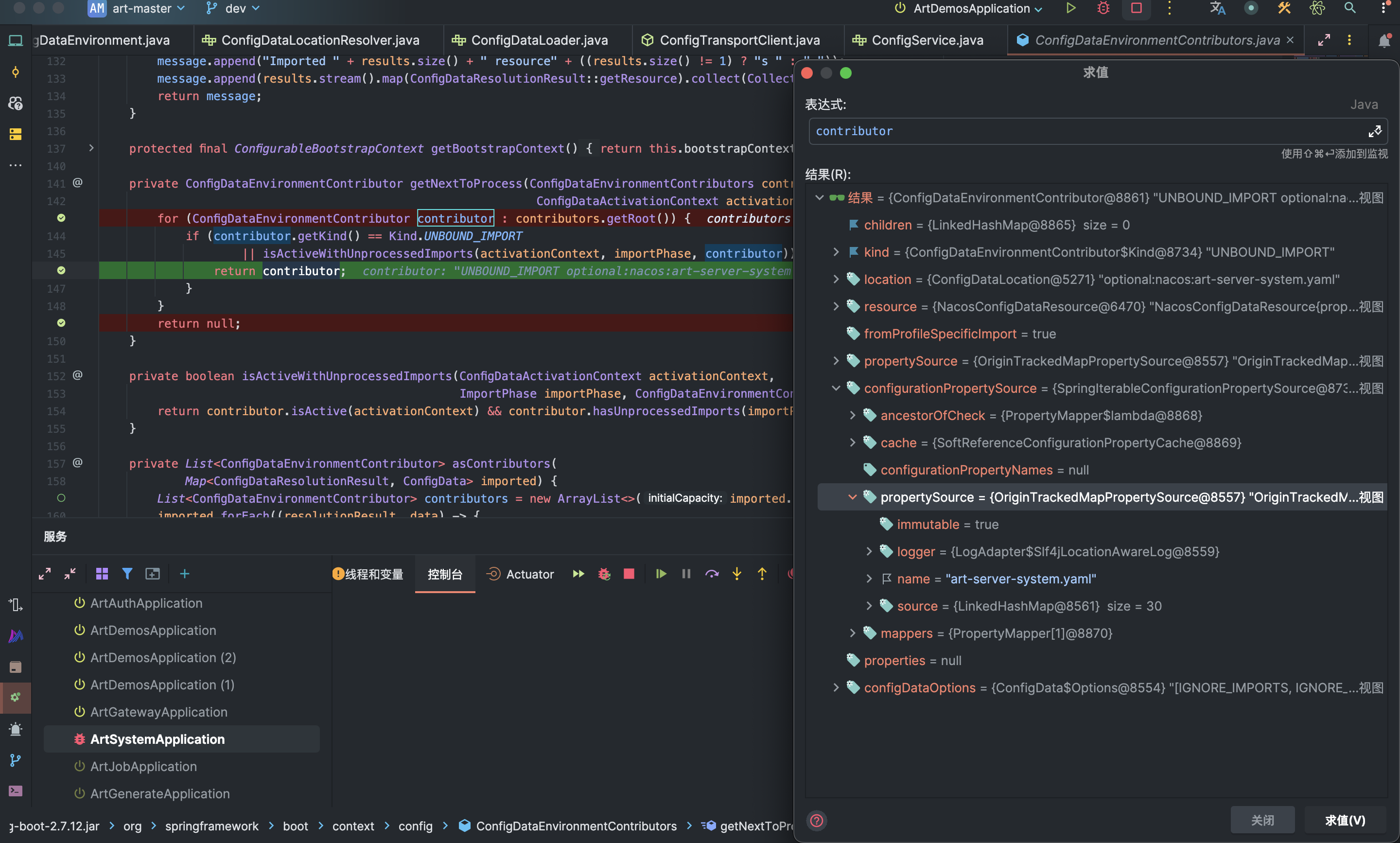Switch to the ConfigService.java tab
Screen dimensions: 1400x843
pyautogui.click(x=927, y=40)
